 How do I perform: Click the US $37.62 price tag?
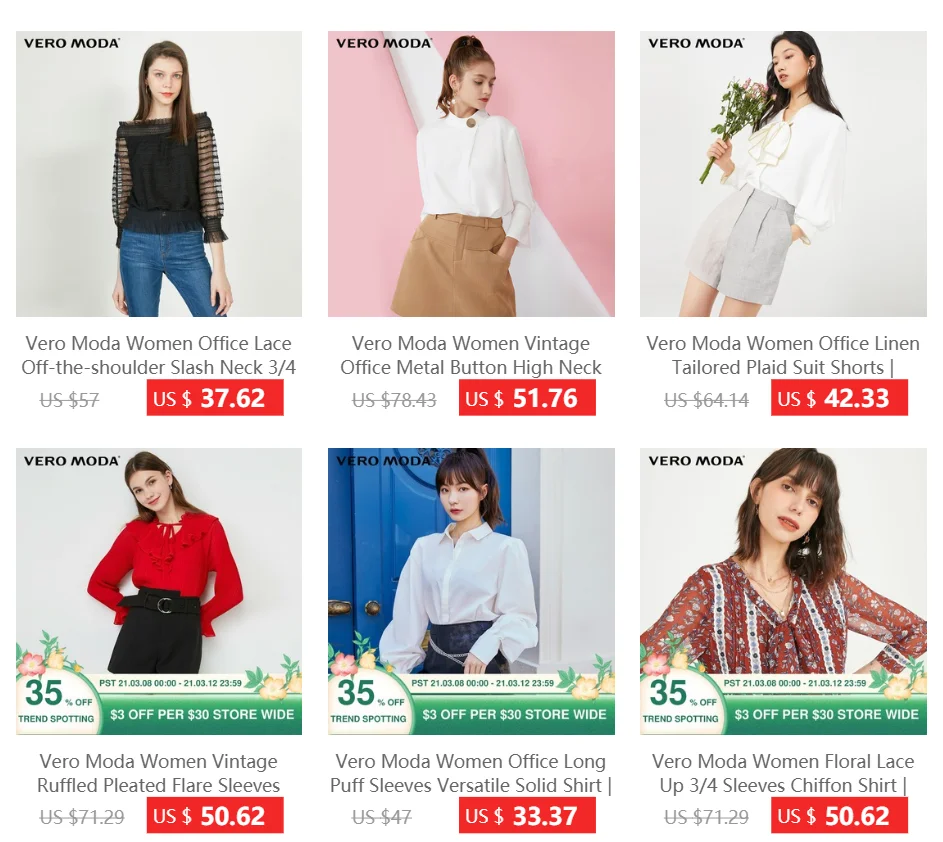tap(215, 398)
